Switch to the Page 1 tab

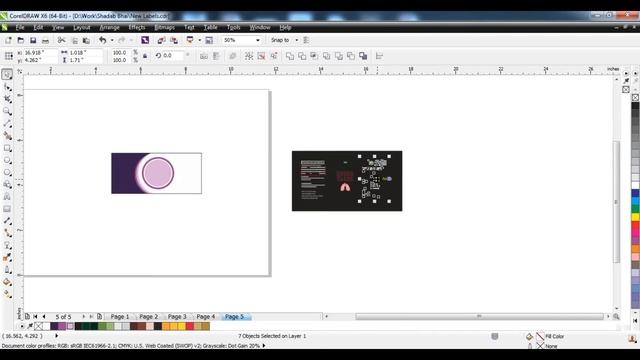[x=120, y=316]
